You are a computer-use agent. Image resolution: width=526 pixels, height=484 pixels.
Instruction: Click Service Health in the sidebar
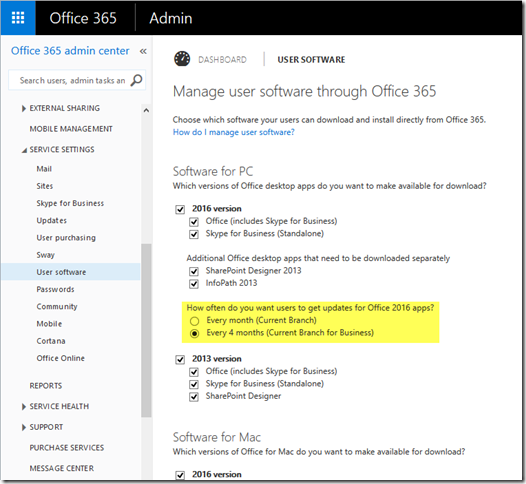click(x=59, y=407)
